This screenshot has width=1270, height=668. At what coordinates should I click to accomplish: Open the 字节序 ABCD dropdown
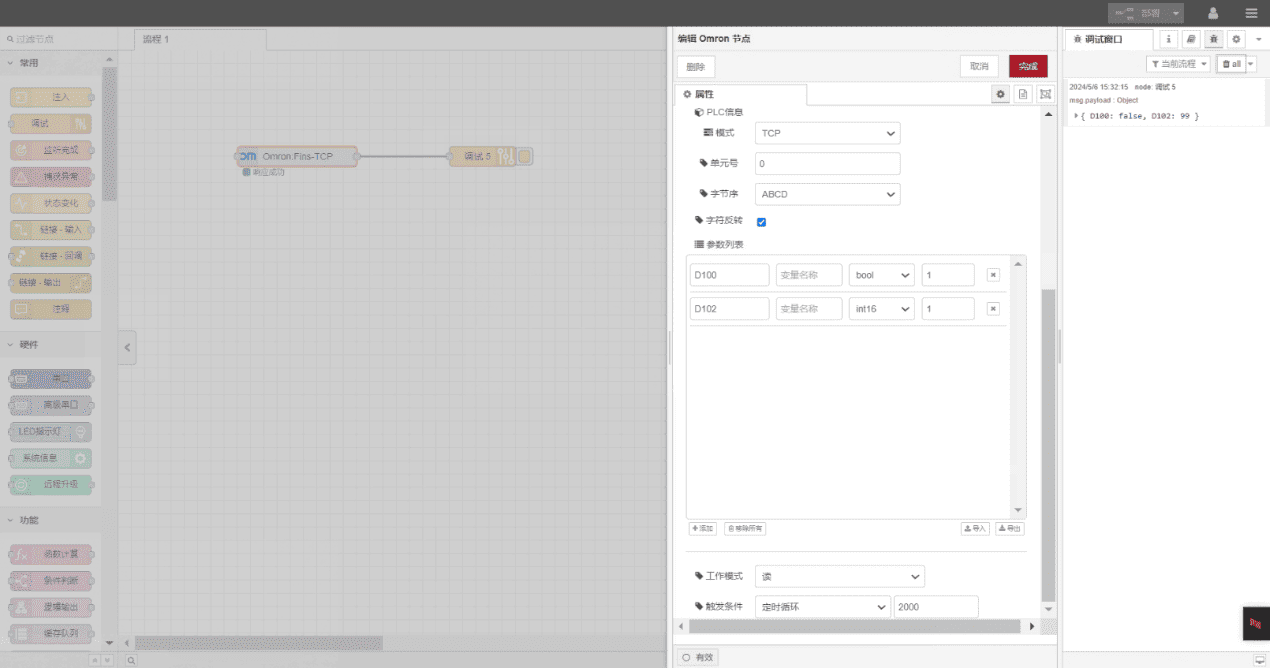[x=827, y=193]
